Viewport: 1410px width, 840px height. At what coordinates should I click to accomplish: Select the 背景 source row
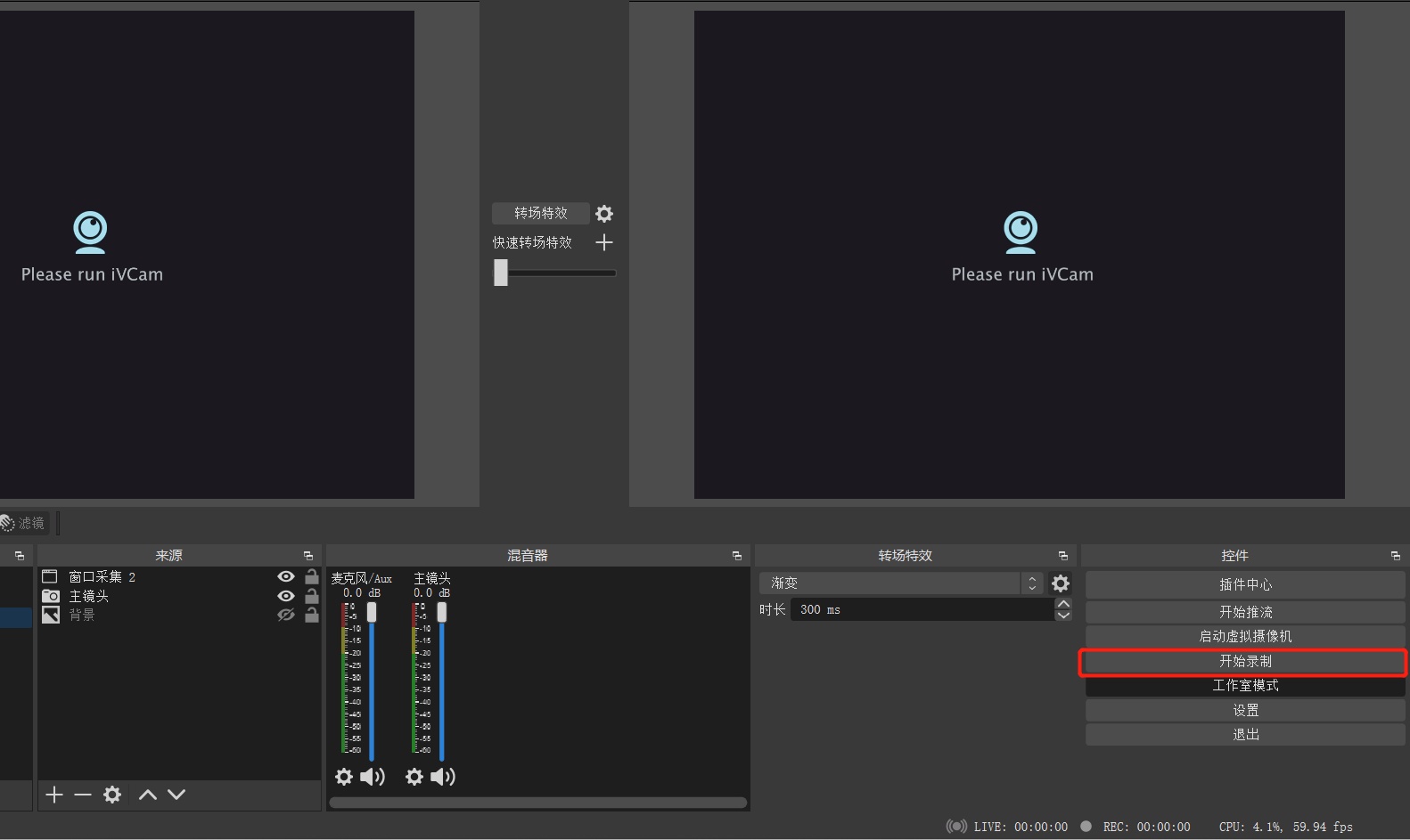point(179,616)
